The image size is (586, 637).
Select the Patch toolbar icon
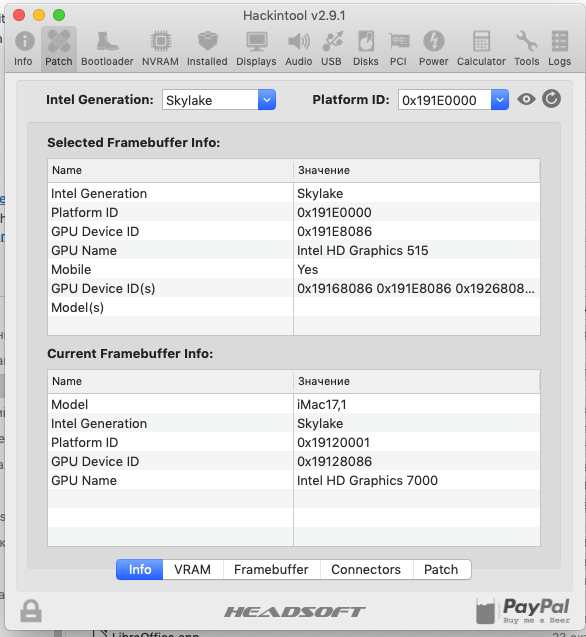pyautogui.click(x=59, y=49)
